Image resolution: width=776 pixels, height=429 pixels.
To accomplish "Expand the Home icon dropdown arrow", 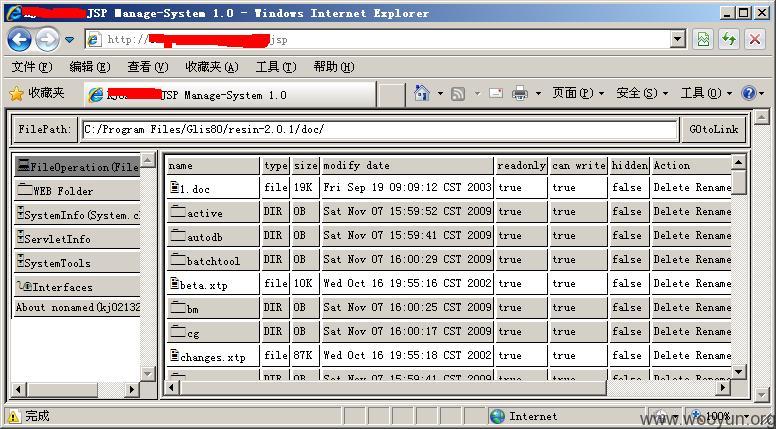I will tap(440, 94).
